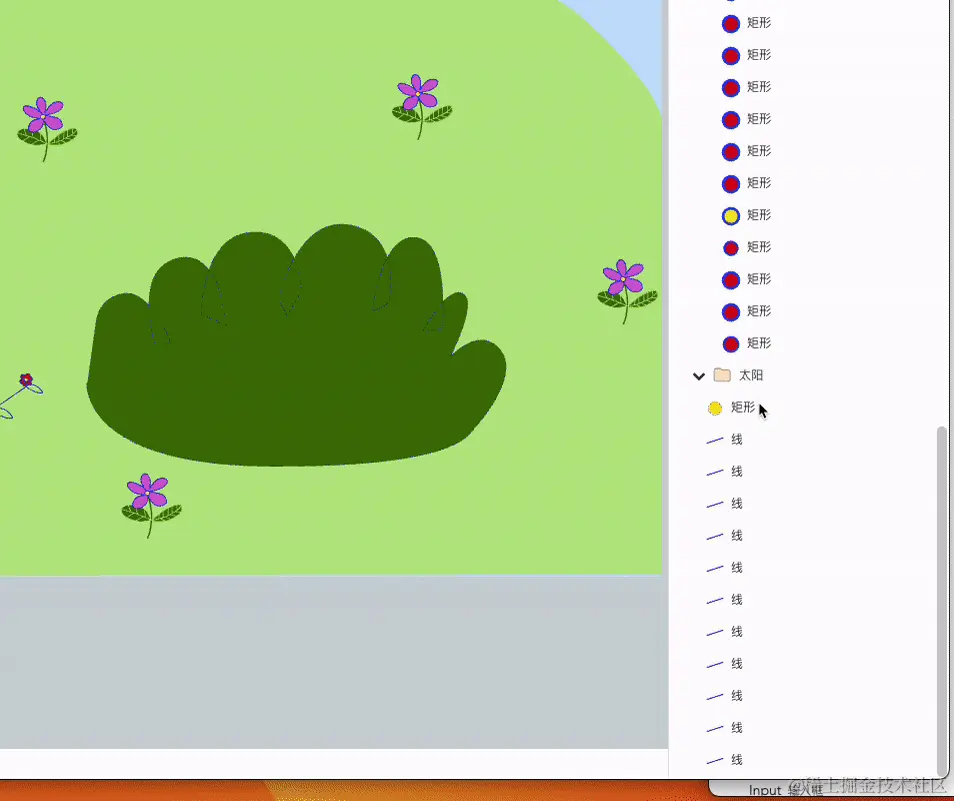954x801 pixels.
Task: Click the line icon of the bottommost 线 layer
Action: tap(715, 759)
